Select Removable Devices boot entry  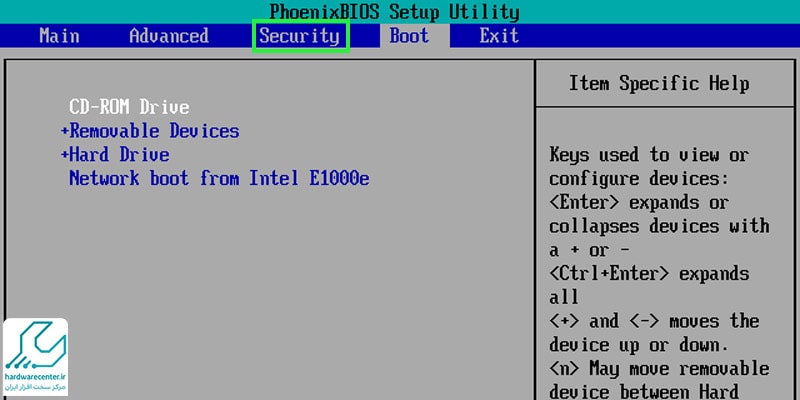point(155,131)
